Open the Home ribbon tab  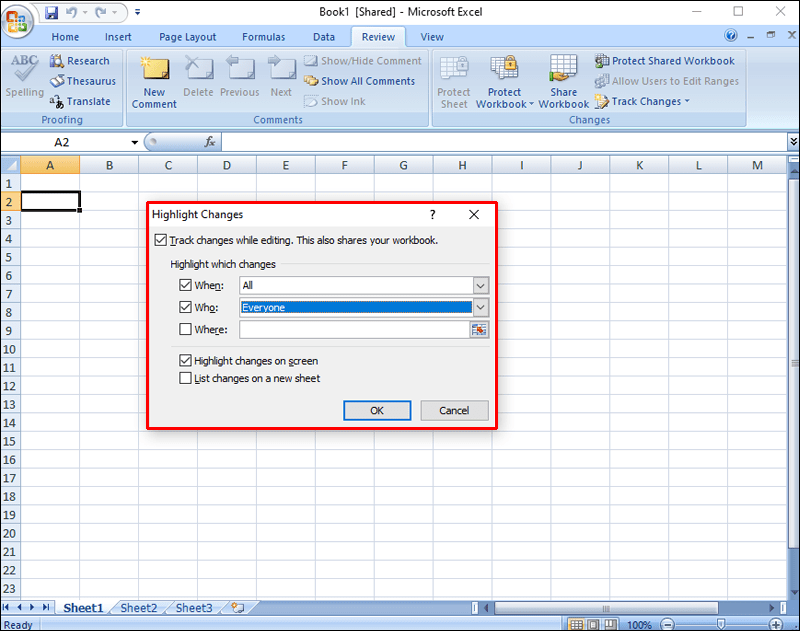(65, 37)
